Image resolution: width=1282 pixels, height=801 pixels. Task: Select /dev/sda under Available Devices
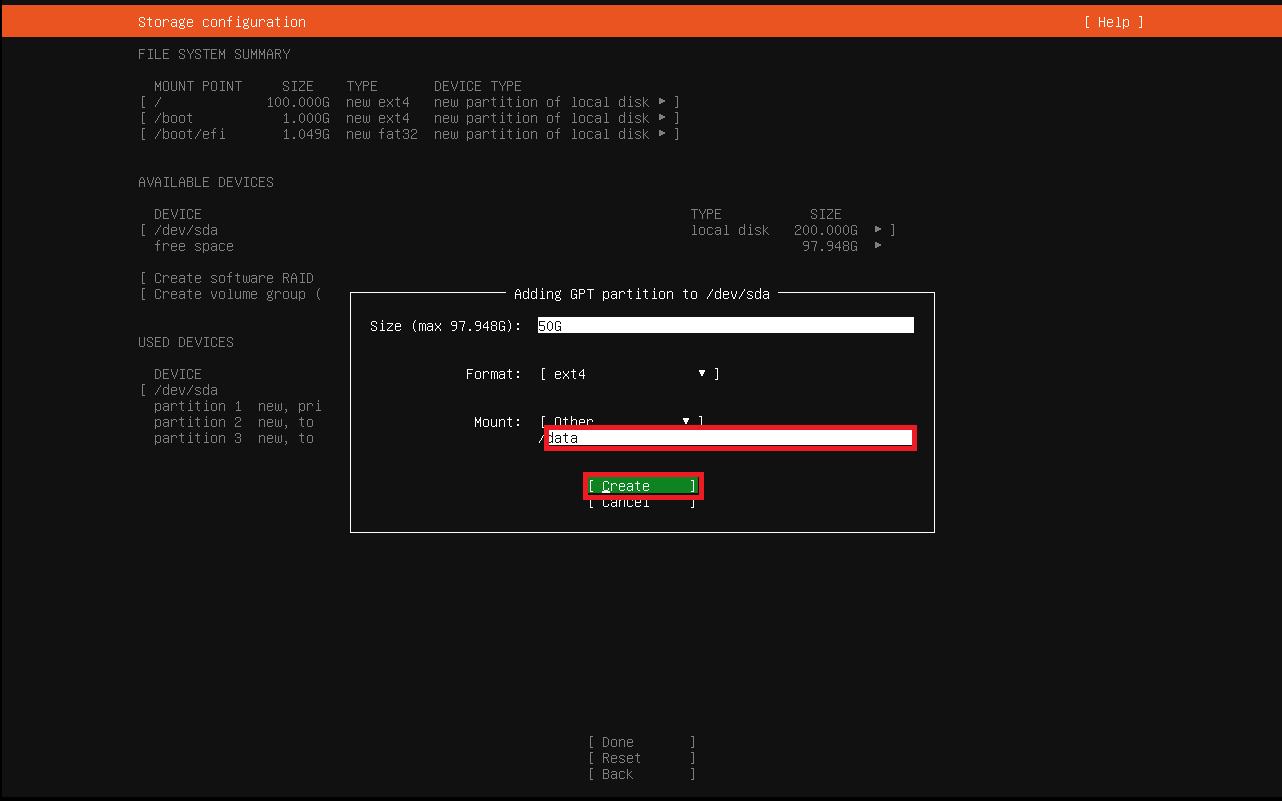[x=518, y=230]
